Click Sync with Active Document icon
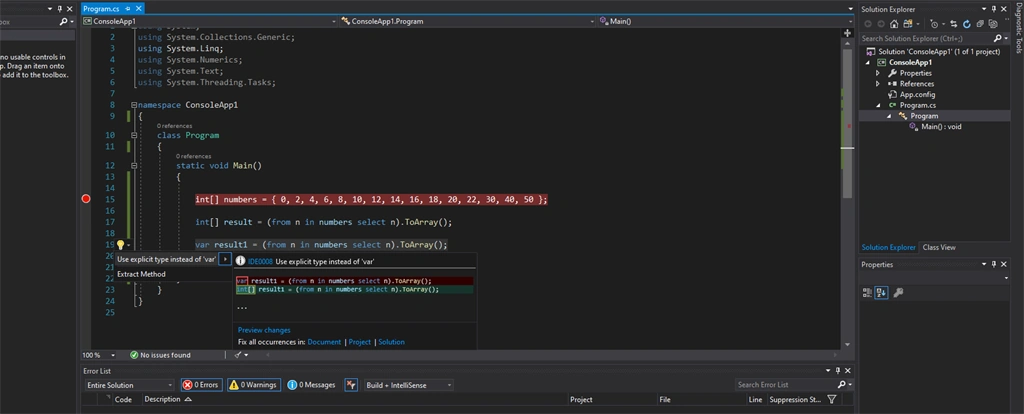The height and width of the screenshot is (414, 1024). [x=953, y=24]
